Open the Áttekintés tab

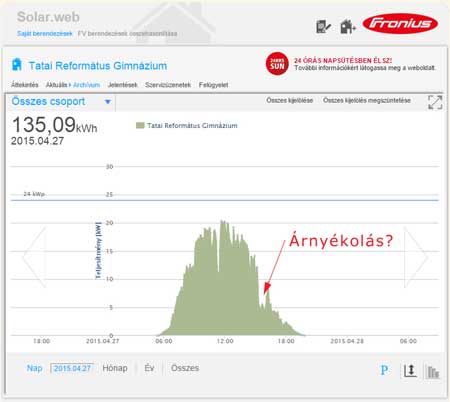click(x=25, y=85)
